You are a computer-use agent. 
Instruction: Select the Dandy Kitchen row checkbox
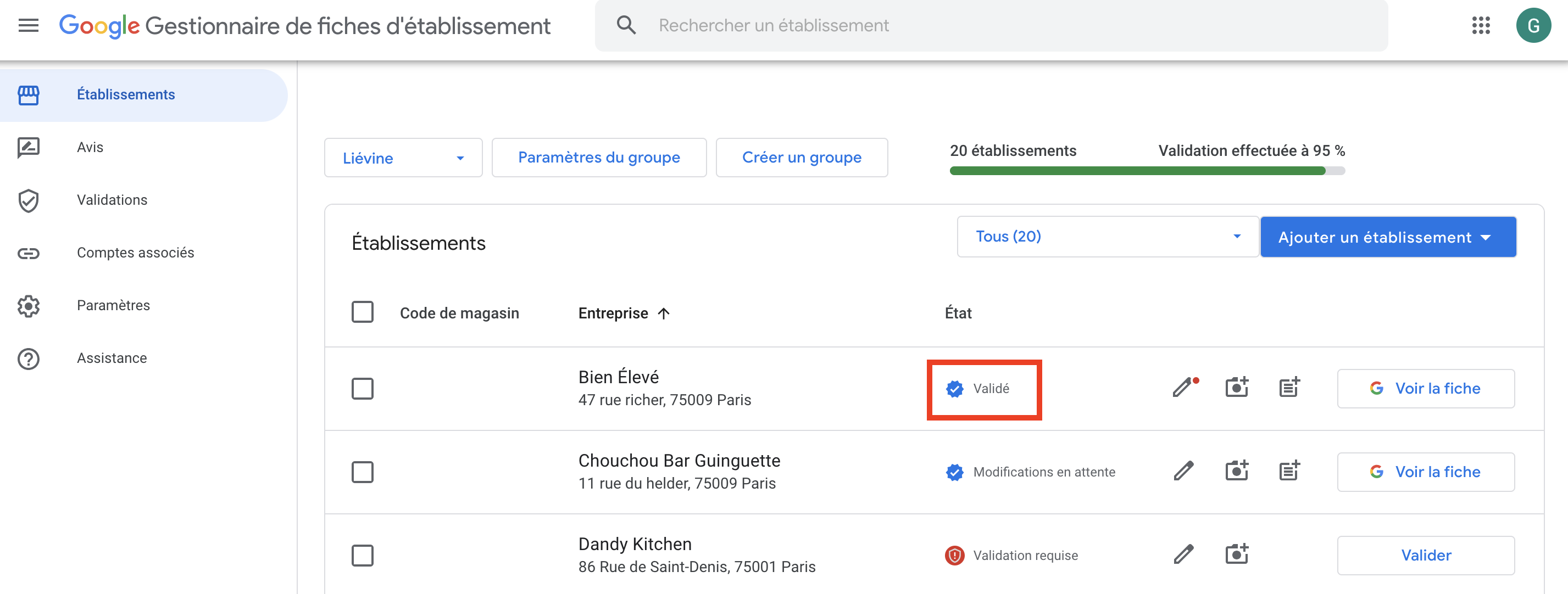362,555
